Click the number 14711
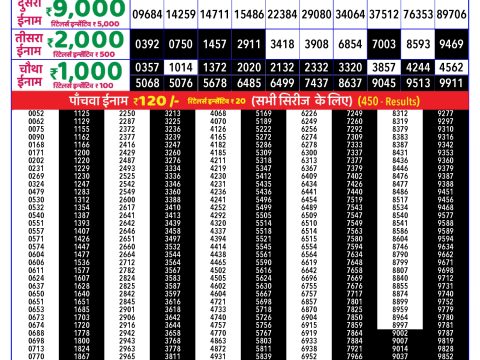 point(214,14)
